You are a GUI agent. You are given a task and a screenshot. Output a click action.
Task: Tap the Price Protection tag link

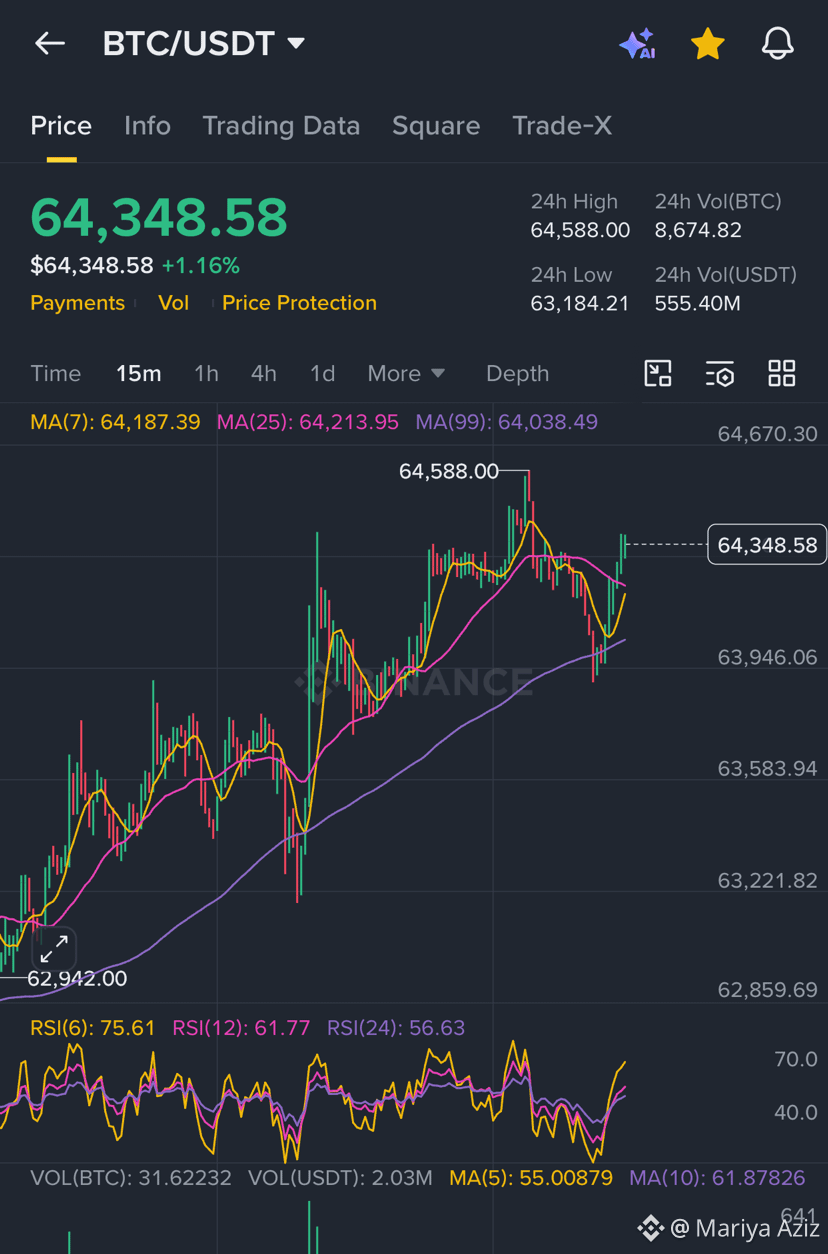tap(299, 303)
